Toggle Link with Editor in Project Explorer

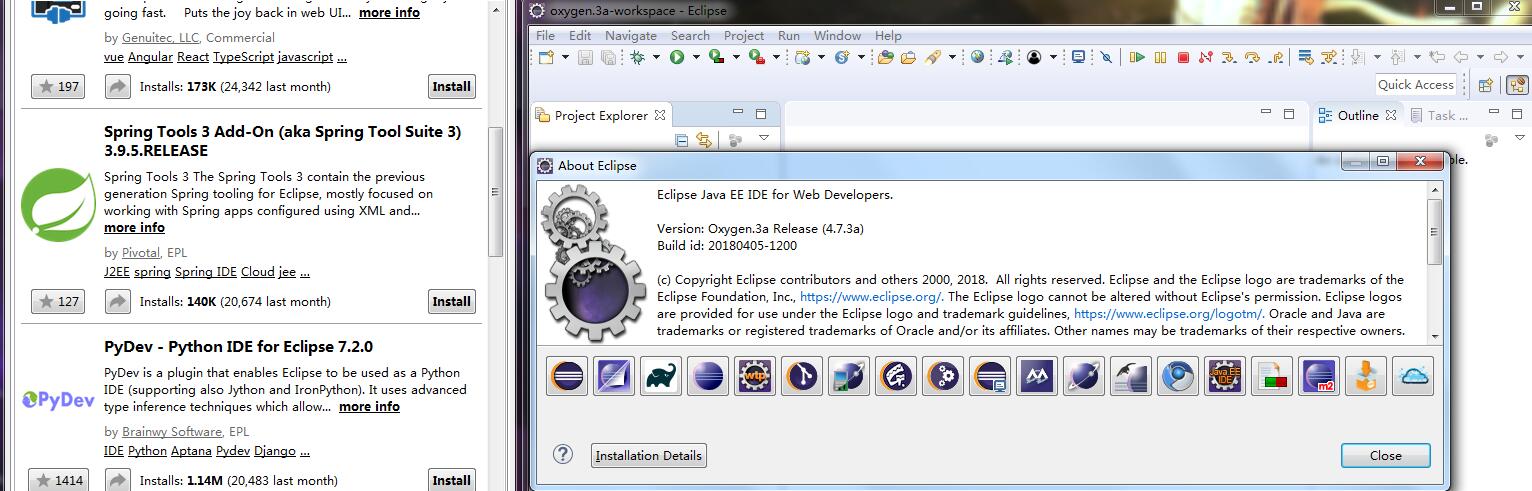click(x=704, y=140)
